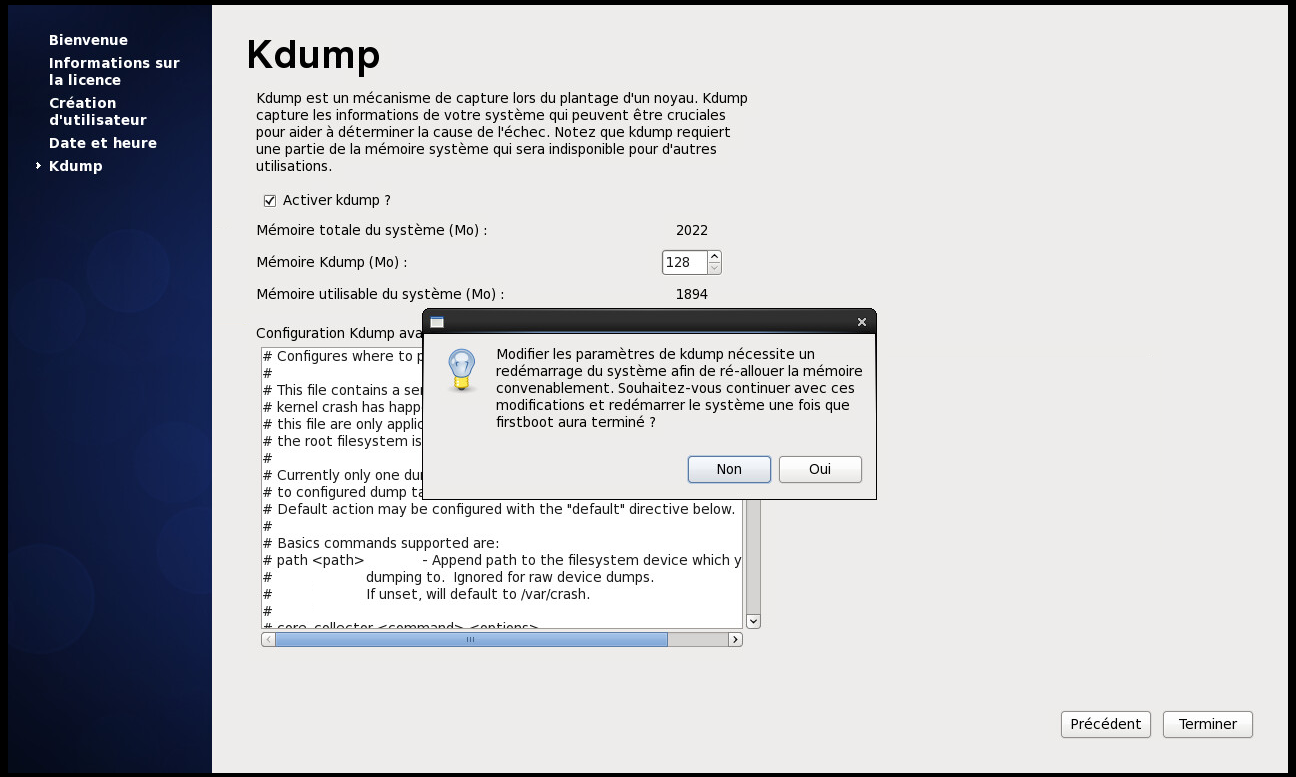1296x777 pixels.
Task: Click the dialog message about "Modifier les paramètres de kdump"
Action: [679, 388]
